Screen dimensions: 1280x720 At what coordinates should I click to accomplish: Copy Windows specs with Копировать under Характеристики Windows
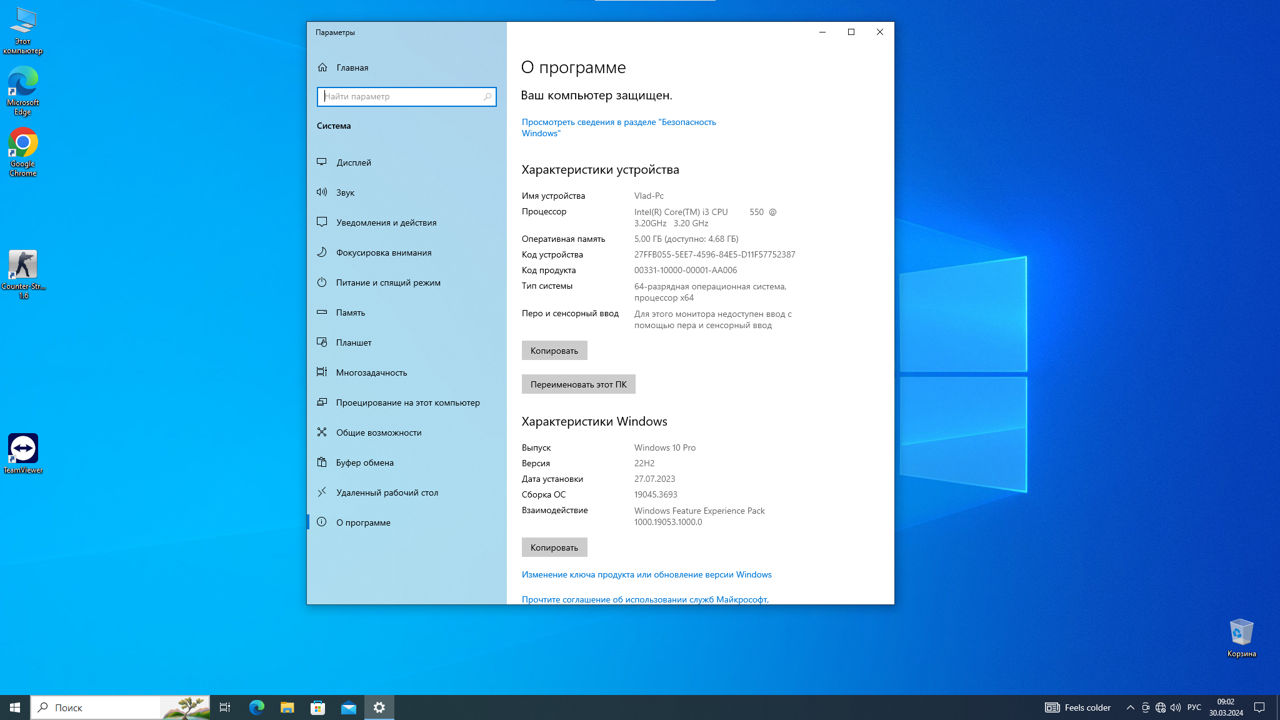tap(554, 547)
